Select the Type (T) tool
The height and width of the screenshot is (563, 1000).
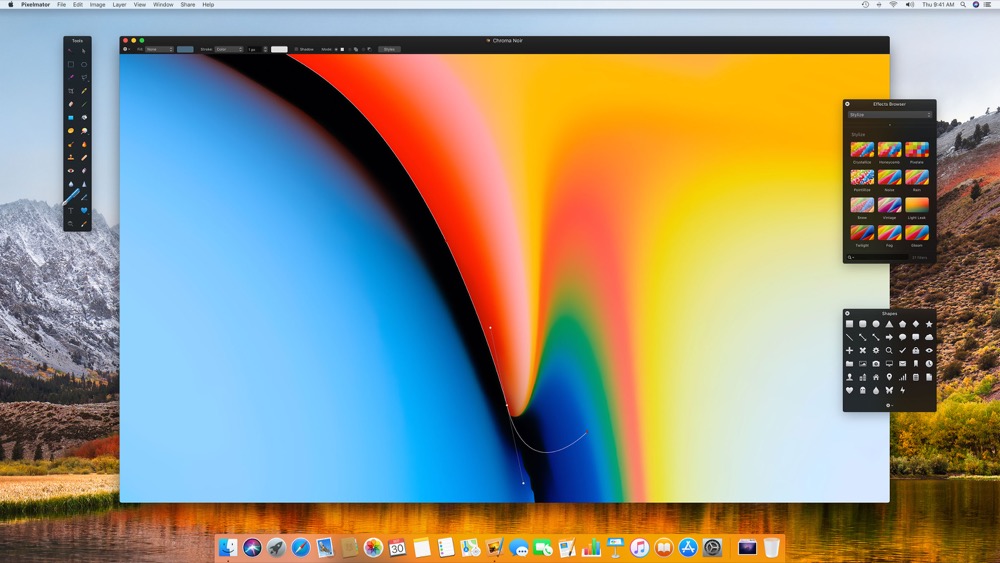click(71, 211)
